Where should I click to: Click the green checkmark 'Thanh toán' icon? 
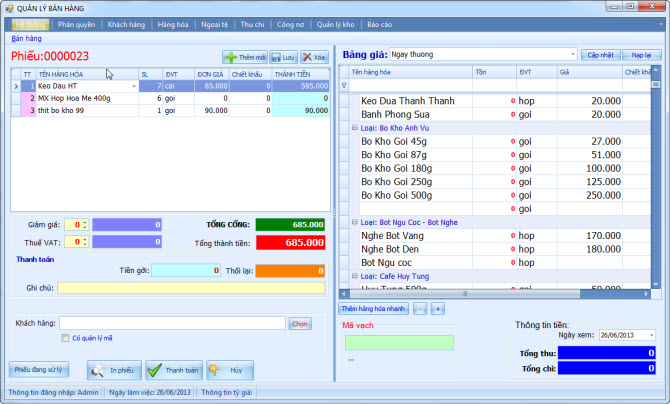(x=155, y=370)
